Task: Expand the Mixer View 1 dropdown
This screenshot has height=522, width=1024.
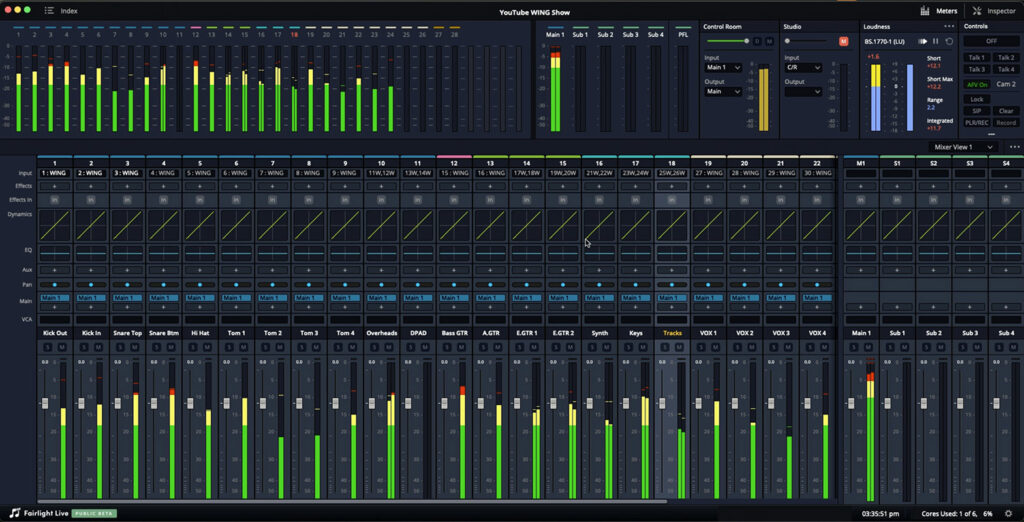Action: pos(963,147)
